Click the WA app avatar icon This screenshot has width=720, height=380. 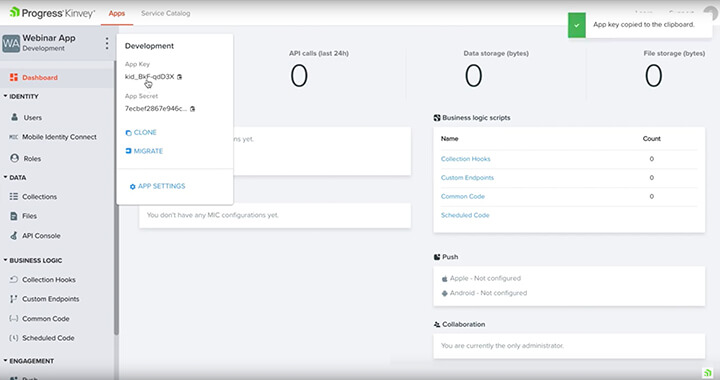[11, 44]
